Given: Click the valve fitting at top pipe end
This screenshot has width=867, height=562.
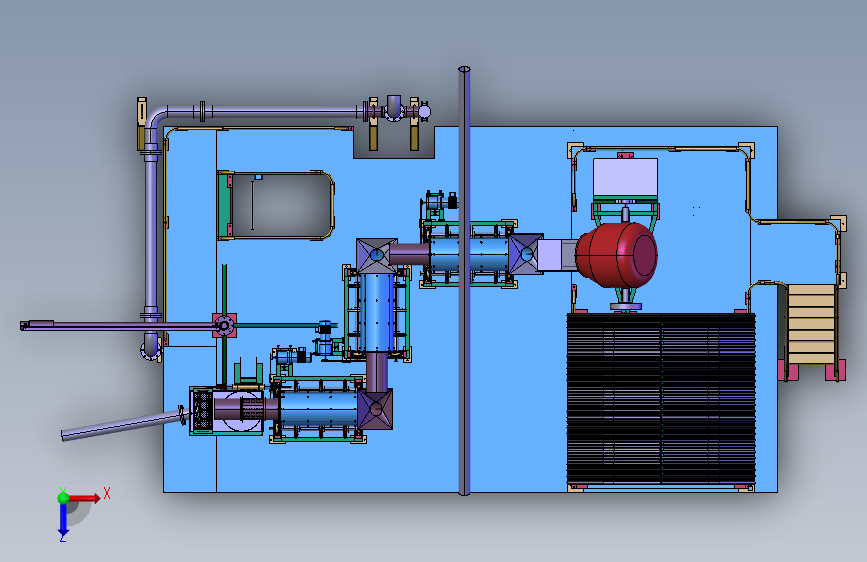Looking at the screenshot, I should pyautogui.click(x=424, y=112).
